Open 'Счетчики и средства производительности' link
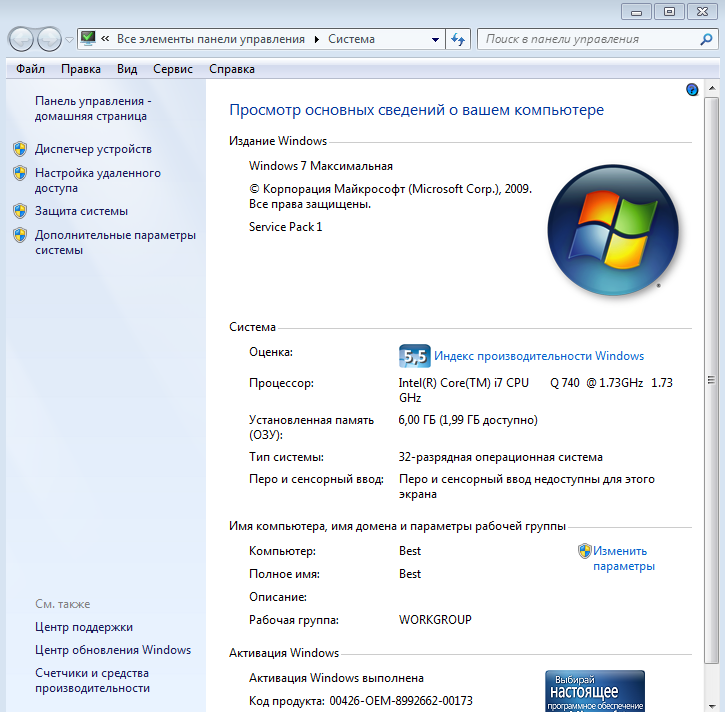The height and width of the screenshot is (712, 725). (92, 681)
